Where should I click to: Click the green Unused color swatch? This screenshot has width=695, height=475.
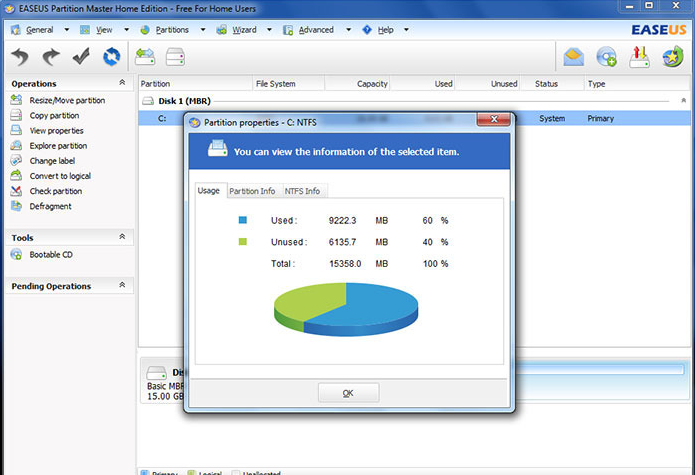[242, 241]
